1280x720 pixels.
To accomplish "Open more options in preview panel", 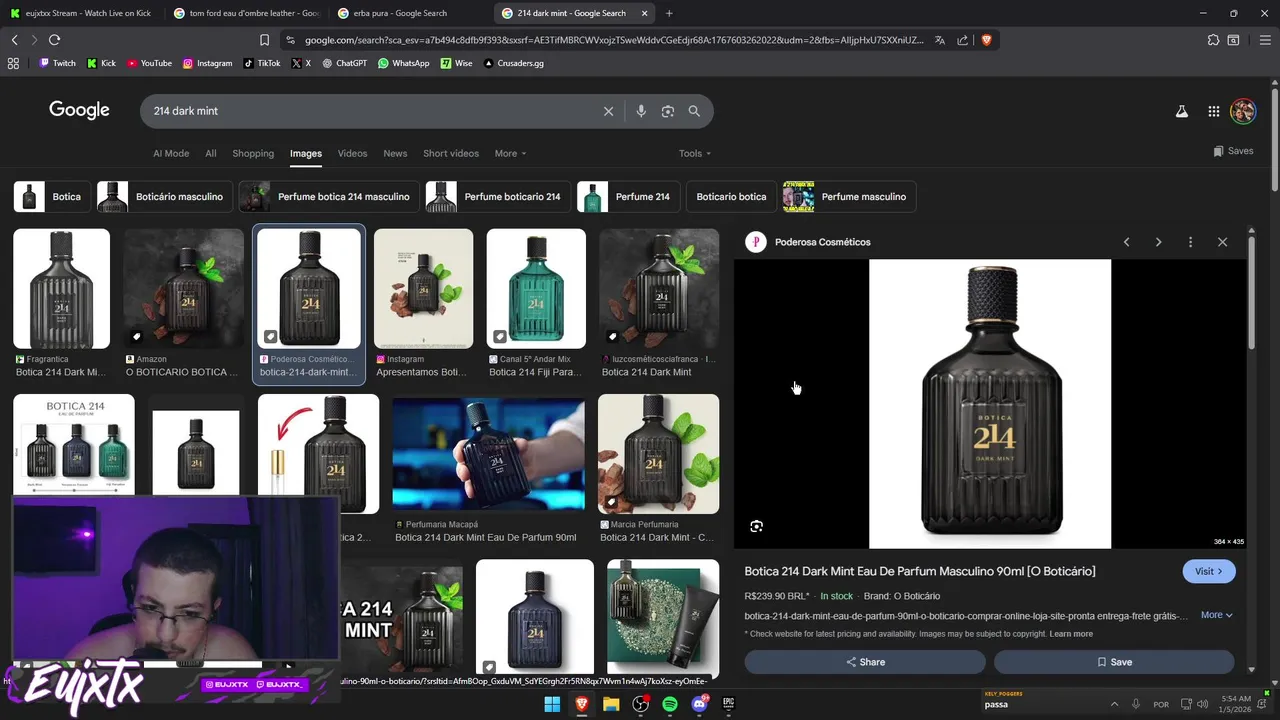I will point(1190,242).
